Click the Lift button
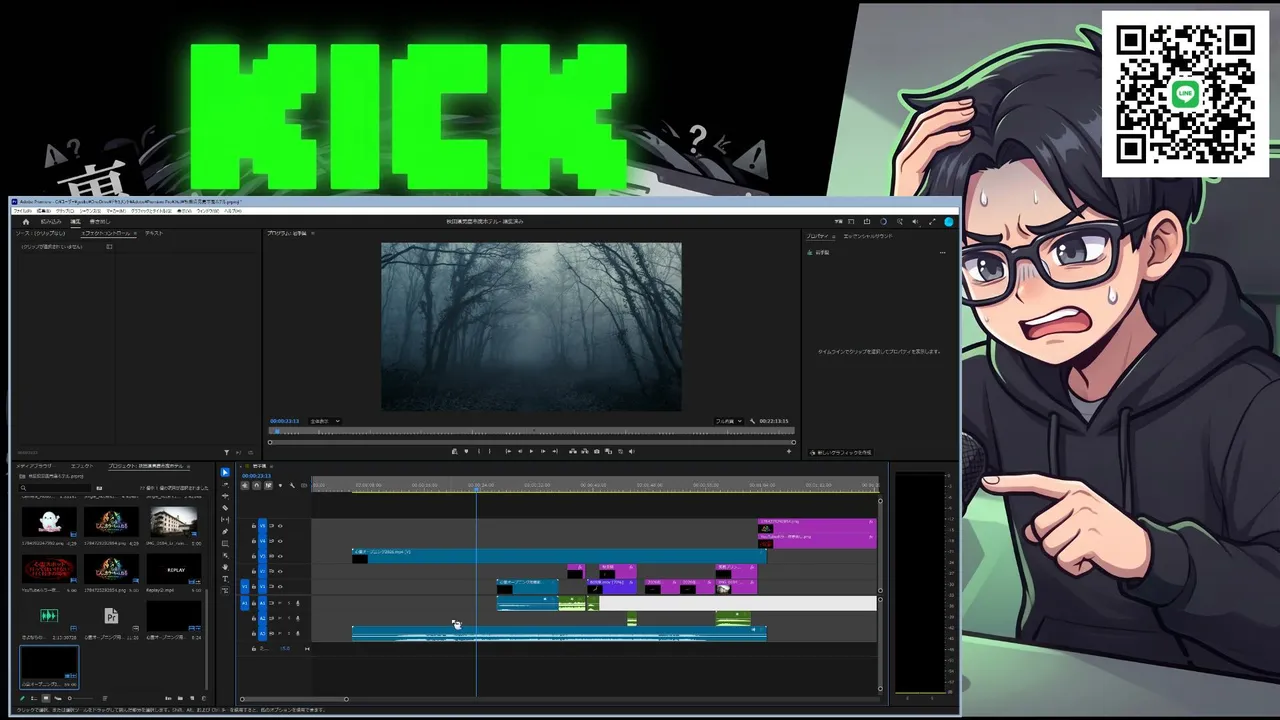Viewport: 1280px width, 720px height. 573,451
